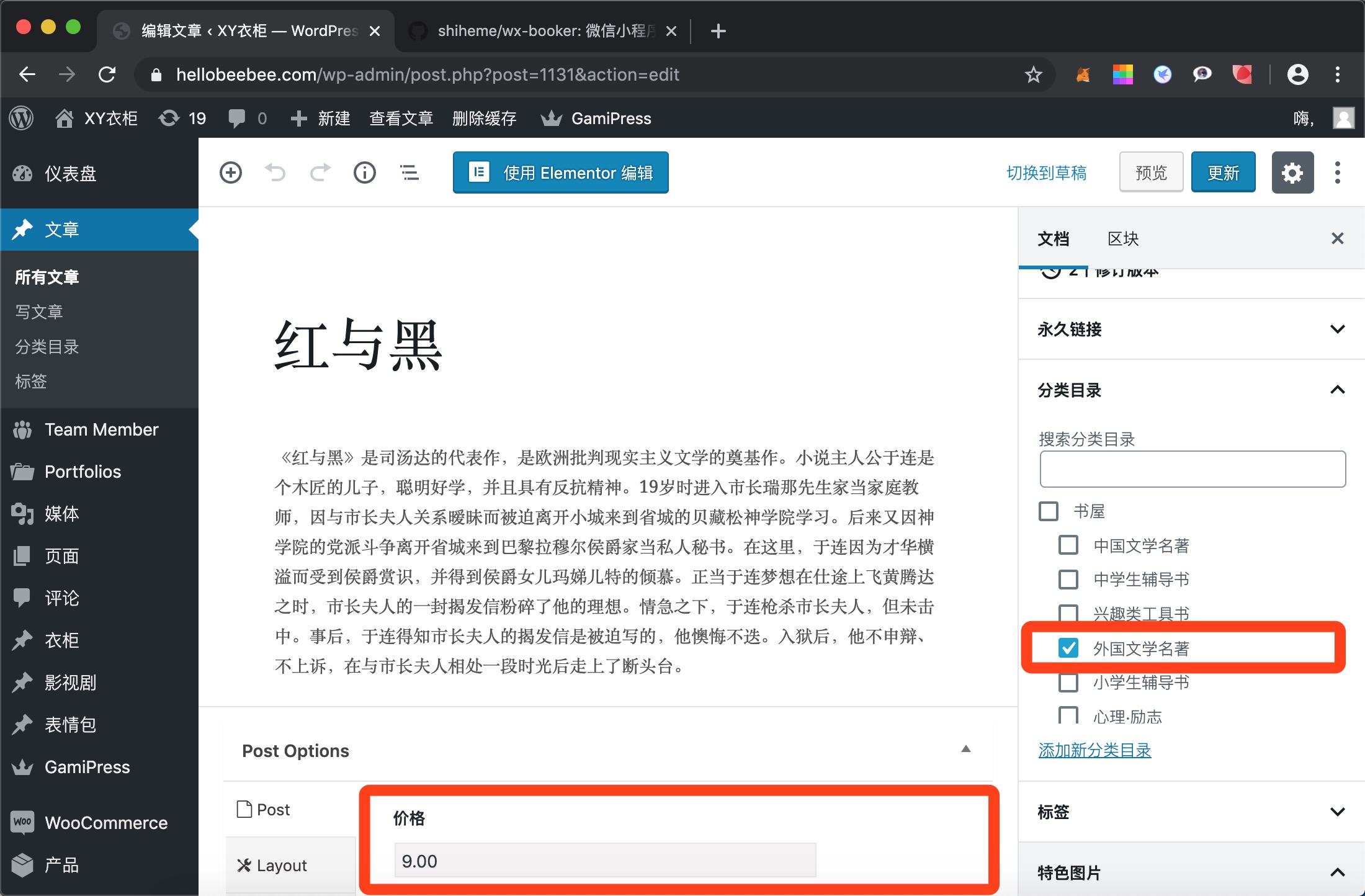Click the 更新 button
The height and width of the screenshot is (896, 1365).
pos(1223,172)
